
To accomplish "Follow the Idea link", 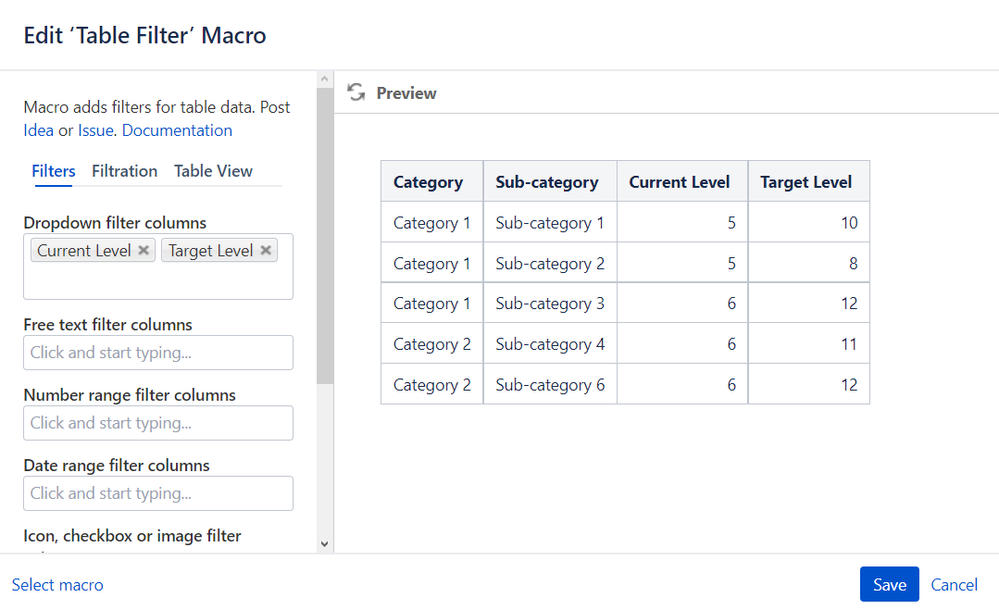I will coord(38,130).
